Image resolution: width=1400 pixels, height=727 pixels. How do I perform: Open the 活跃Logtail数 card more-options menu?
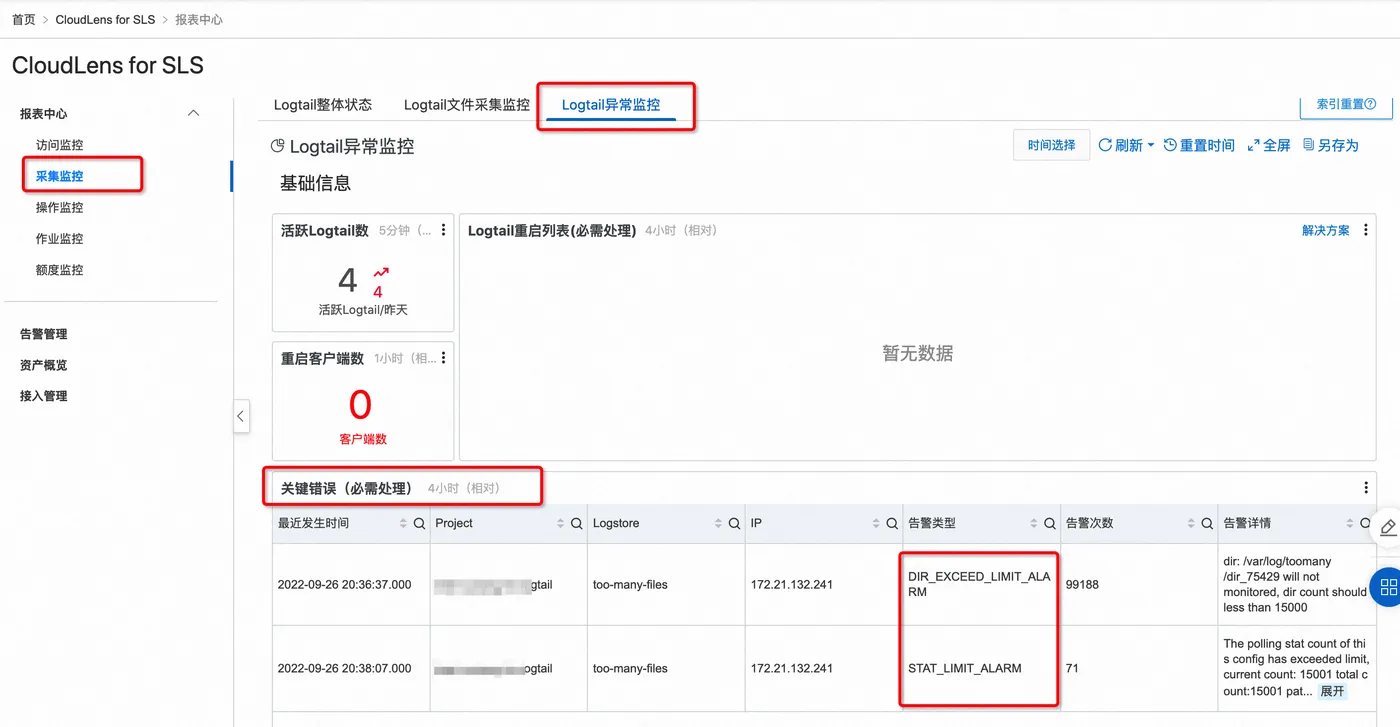pyautogui.click(x=444, y=230)
